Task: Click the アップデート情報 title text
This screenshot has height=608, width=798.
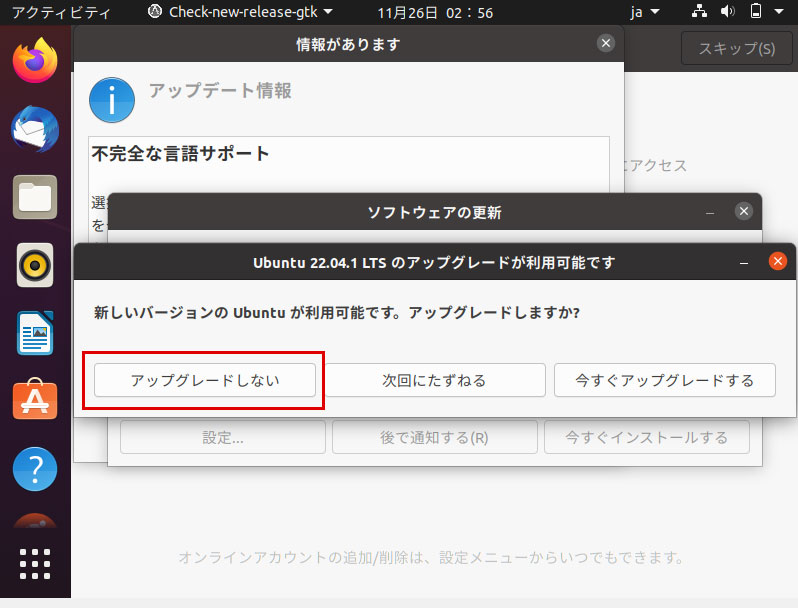Action: point(220,91)
